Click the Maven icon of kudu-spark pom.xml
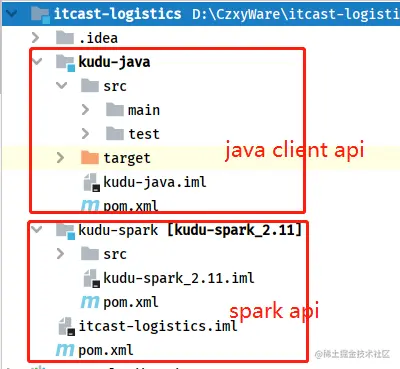Screen dimensions: 400x369 point(90,302)
